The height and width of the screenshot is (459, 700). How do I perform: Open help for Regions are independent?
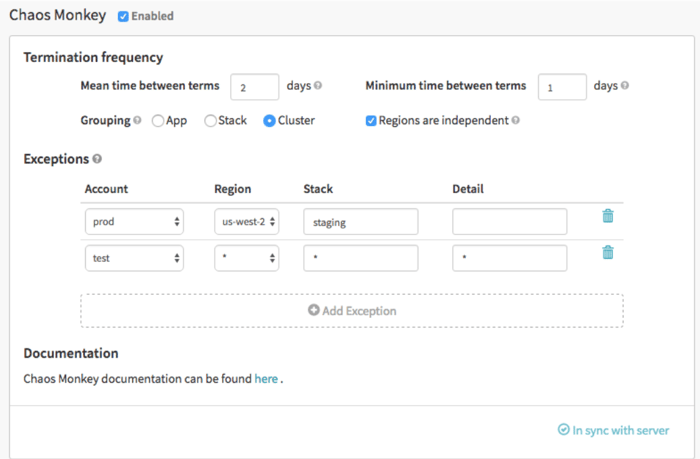pyautogui.click(x=515, y=120)
